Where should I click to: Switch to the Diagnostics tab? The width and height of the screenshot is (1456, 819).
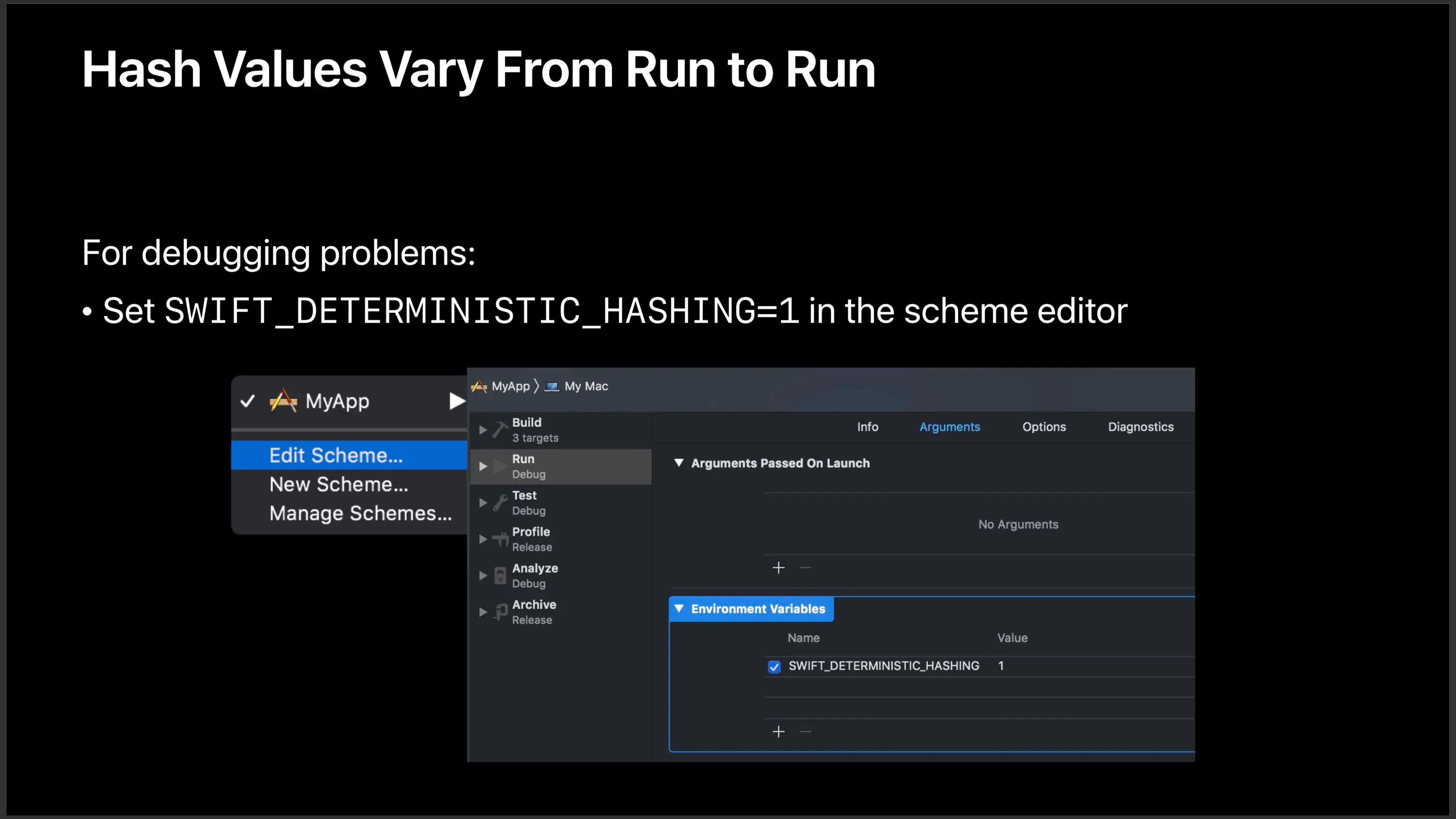coord(1140,427)
